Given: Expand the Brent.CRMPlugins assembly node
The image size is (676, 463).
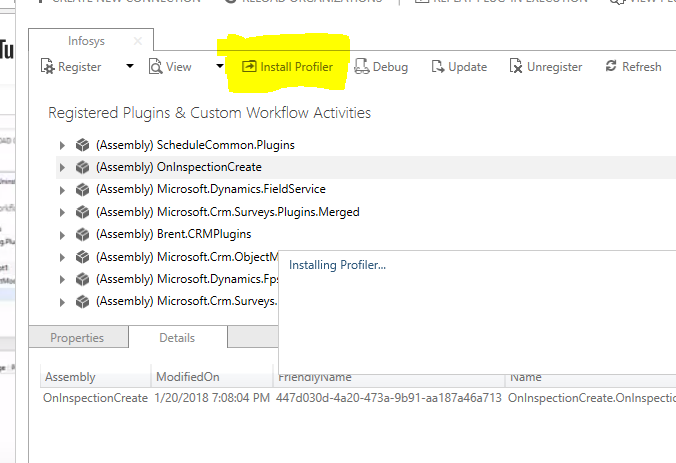Looking at the screenshot, I should click(x=62, y=235).
